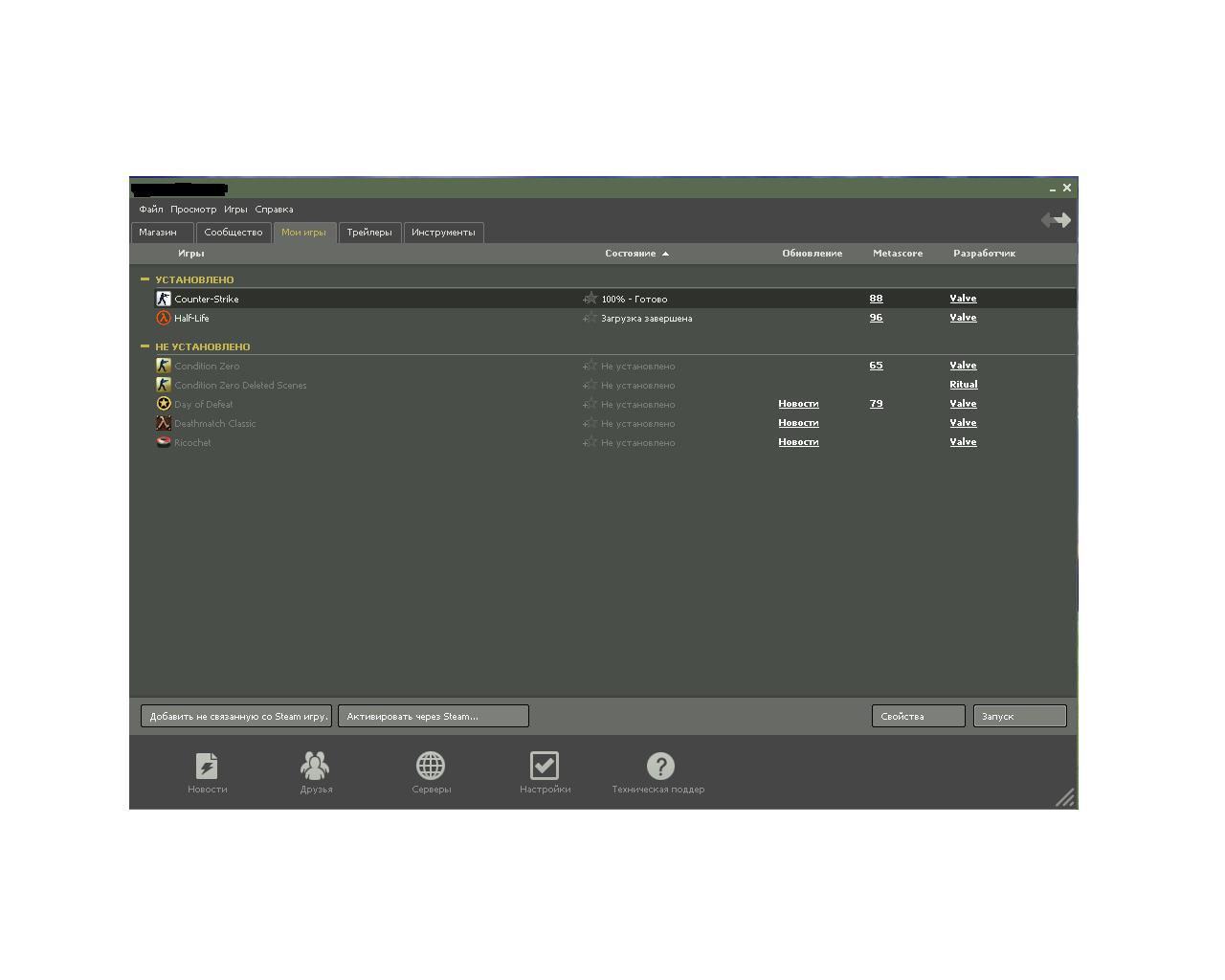This screenshot has width=1225, height=980.
Task: Select the Condition Zero game icon
Action: (x=164, y=366)
